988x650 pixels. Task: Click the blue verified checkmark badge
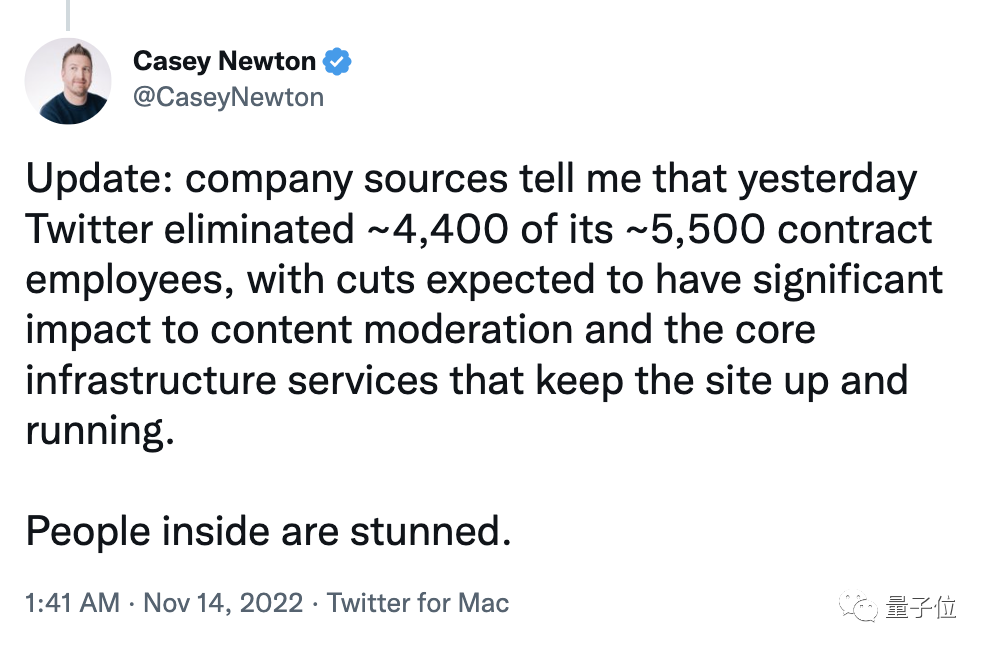click(x=338, y=62)
